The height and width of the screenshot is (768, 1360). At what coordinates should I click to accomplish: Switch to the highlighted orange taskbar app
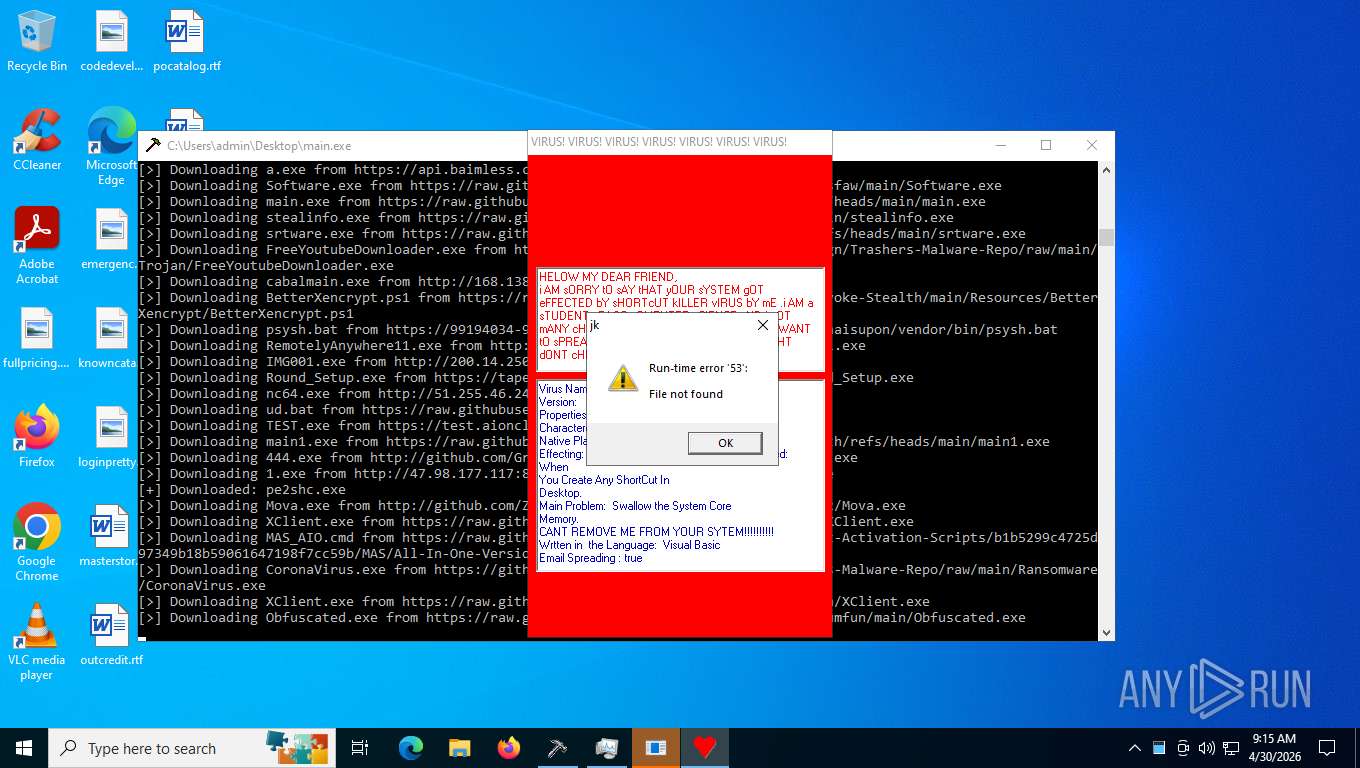pyautogui.click(x=656, y=748)
